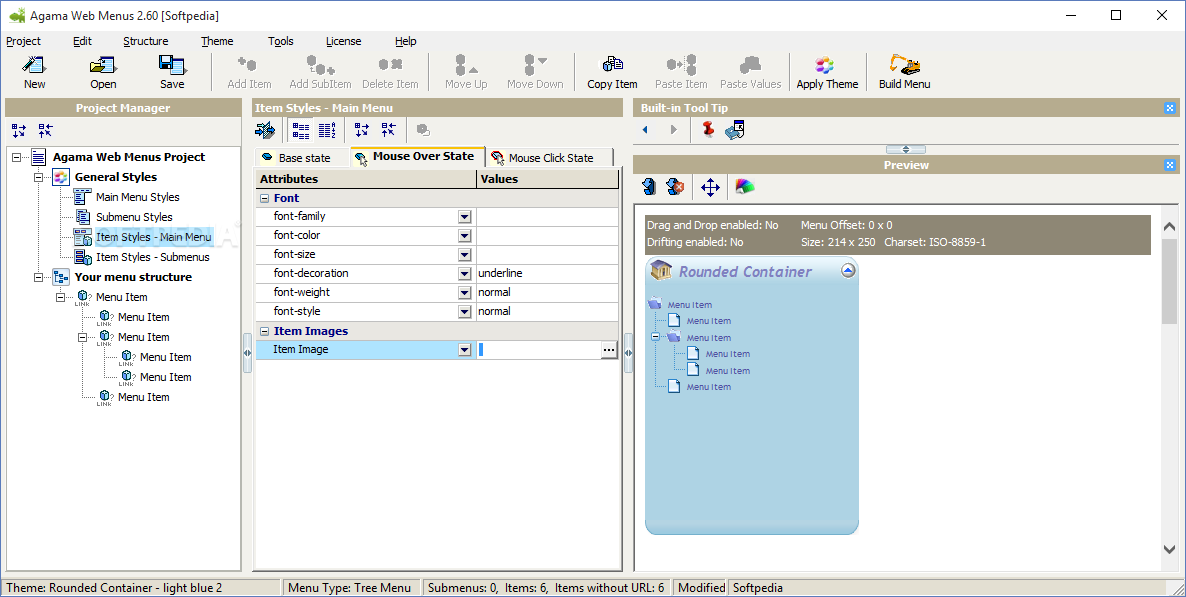Click the Values column header

(547, 179)
